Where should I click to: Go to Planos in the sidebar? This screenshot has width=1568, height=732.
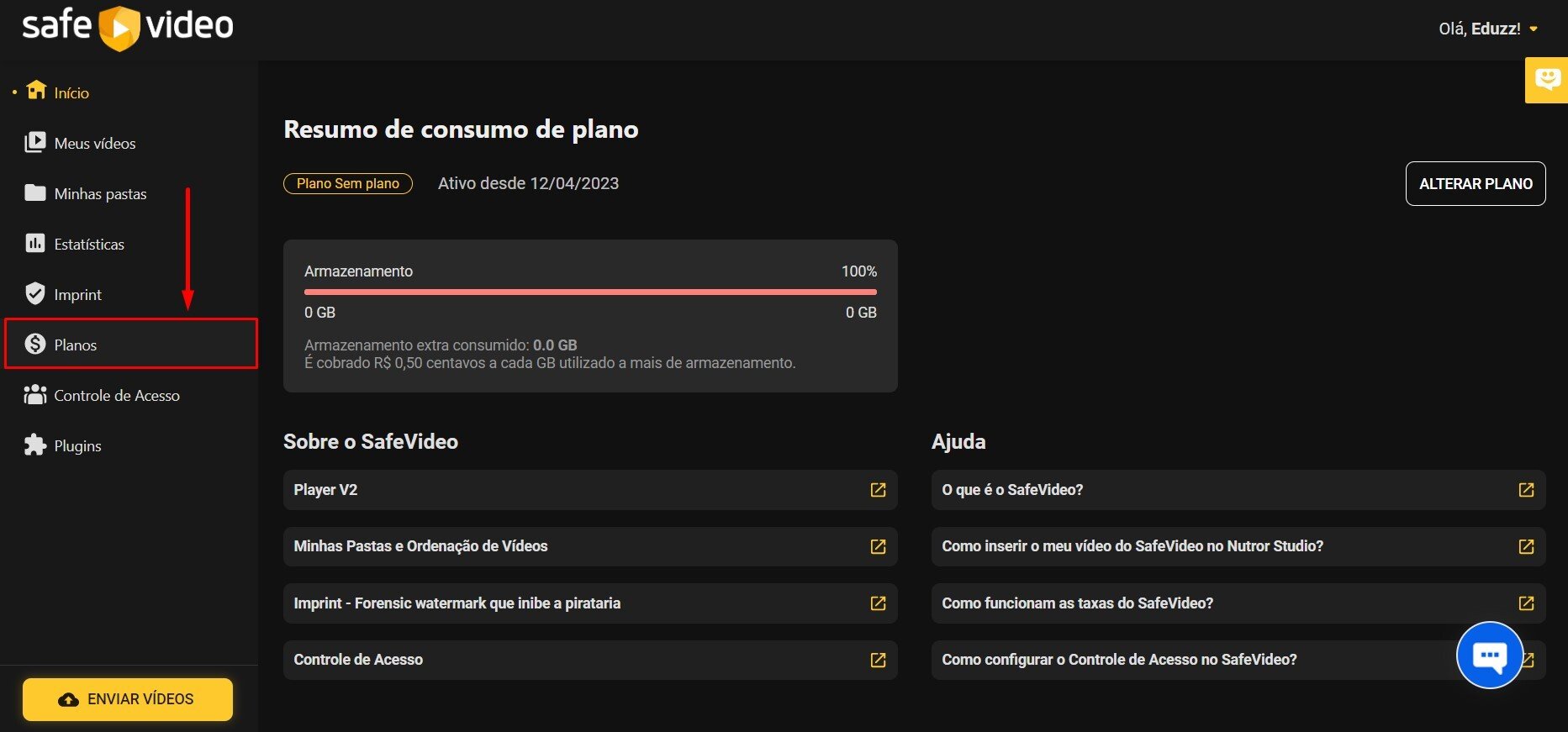76,345
